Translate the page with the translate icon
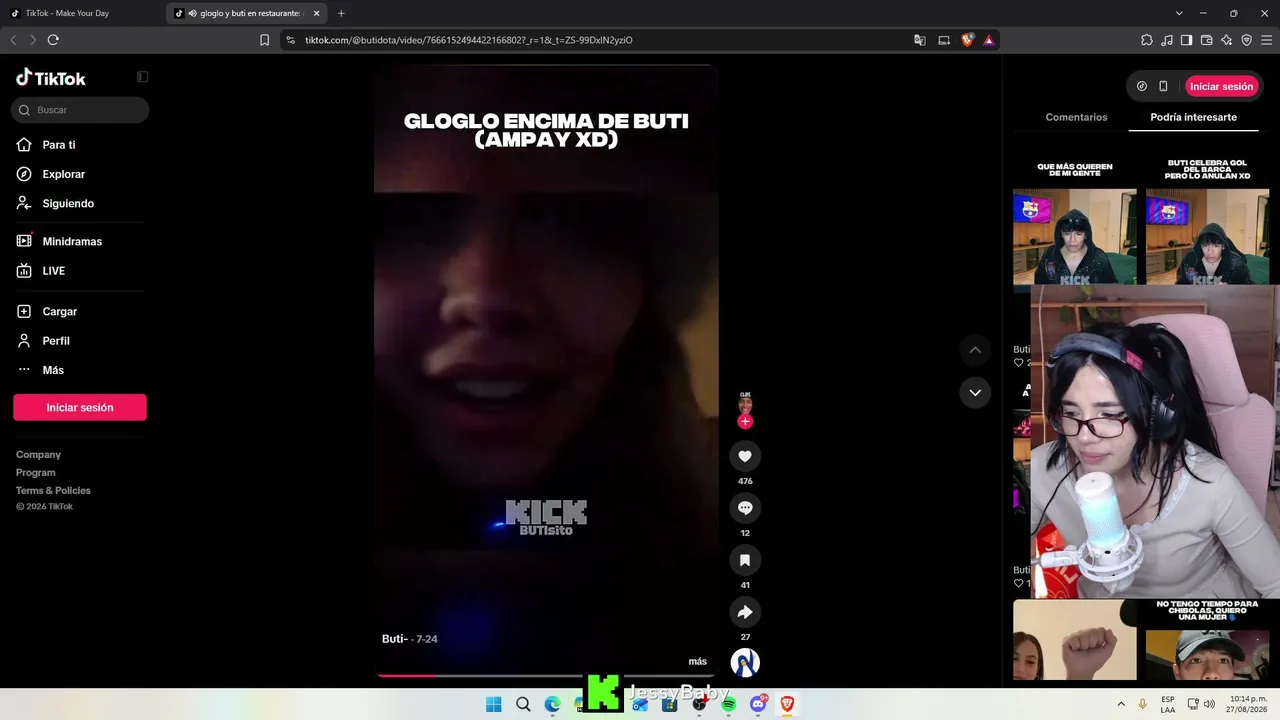 pyautogui.click(x=920, y=40)
